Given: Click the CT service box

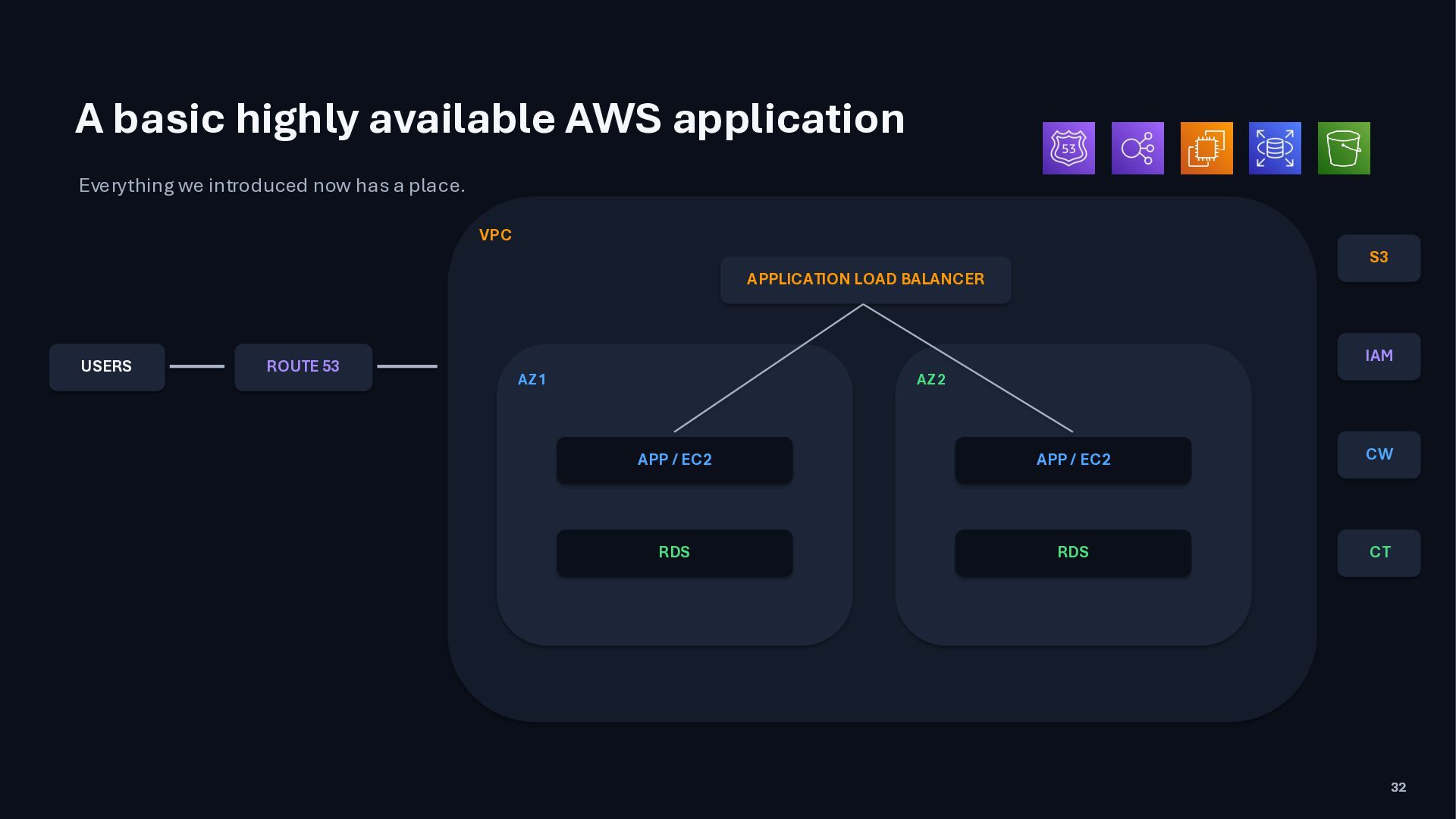Looking at the screenshot, I should 1379,553.
